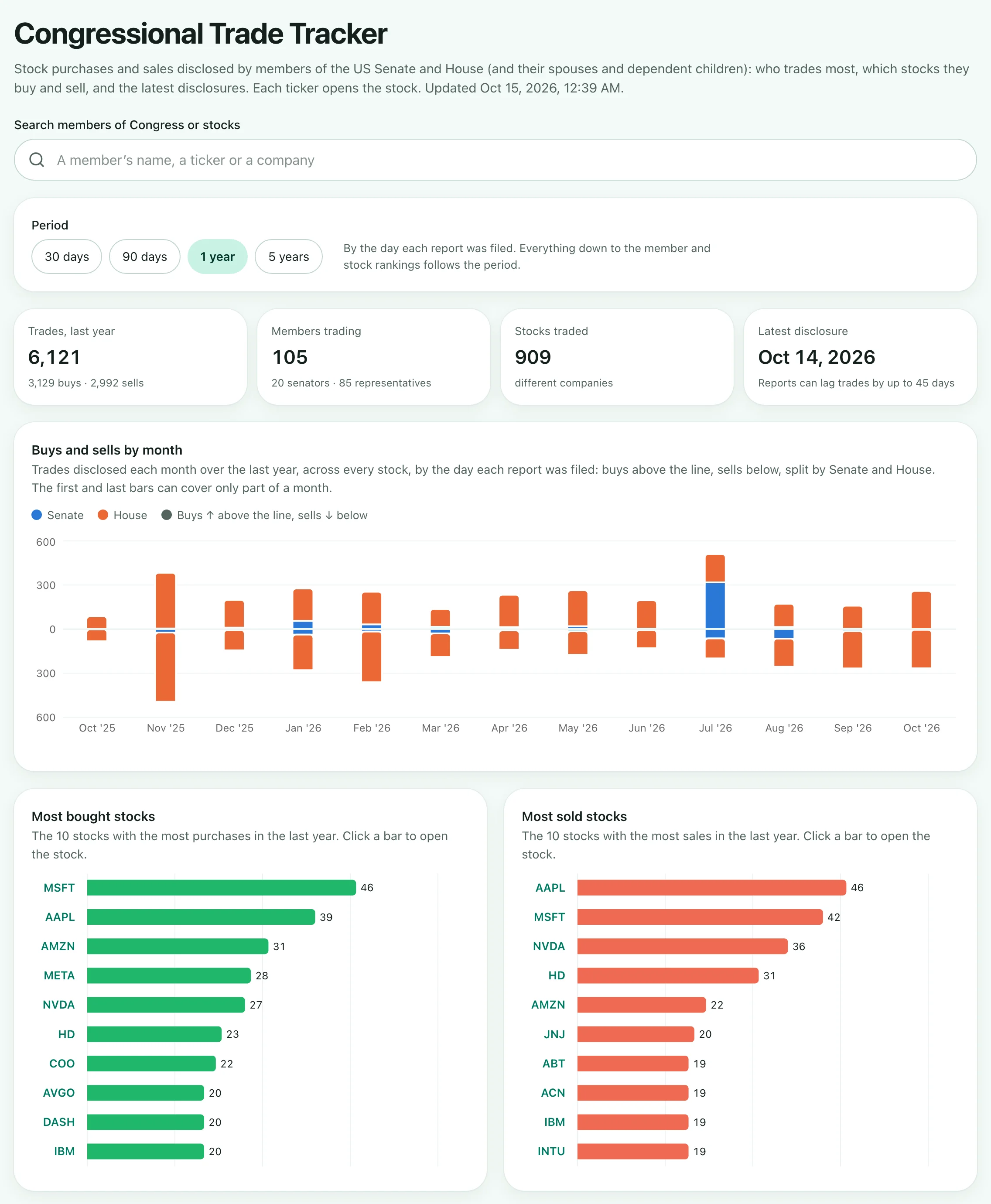Open AAPL ticker in most bought list
This screenshot has height=1204, width=991.
pos(60,916)
